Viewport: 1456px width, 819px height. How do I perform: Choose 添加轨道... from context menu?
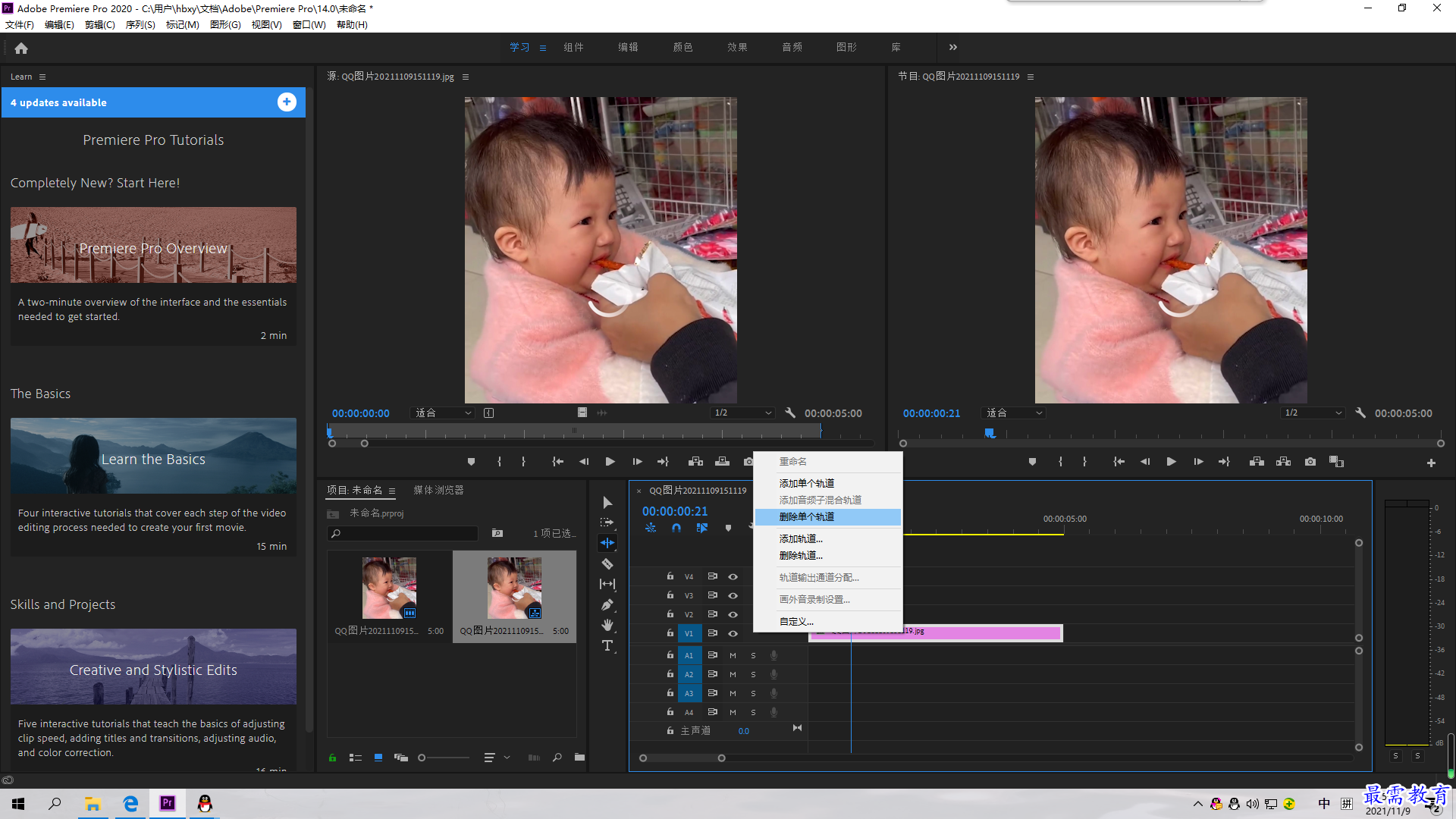[x=828, y=538]
